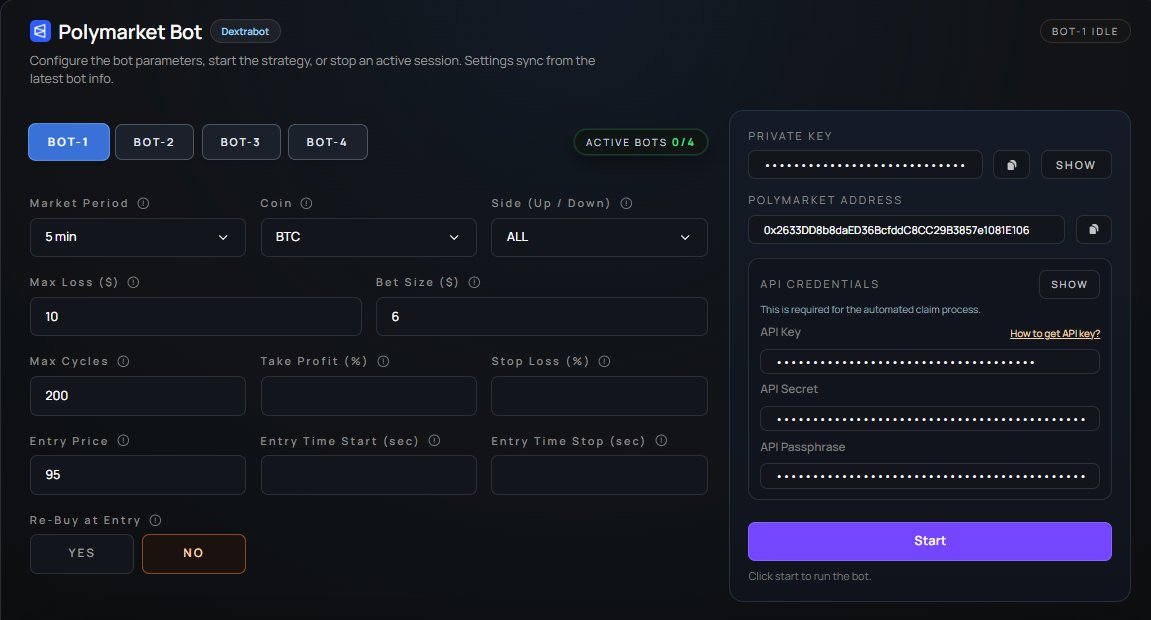
Task: Focus the Entry Time Stop input
Action: point(599,475)
